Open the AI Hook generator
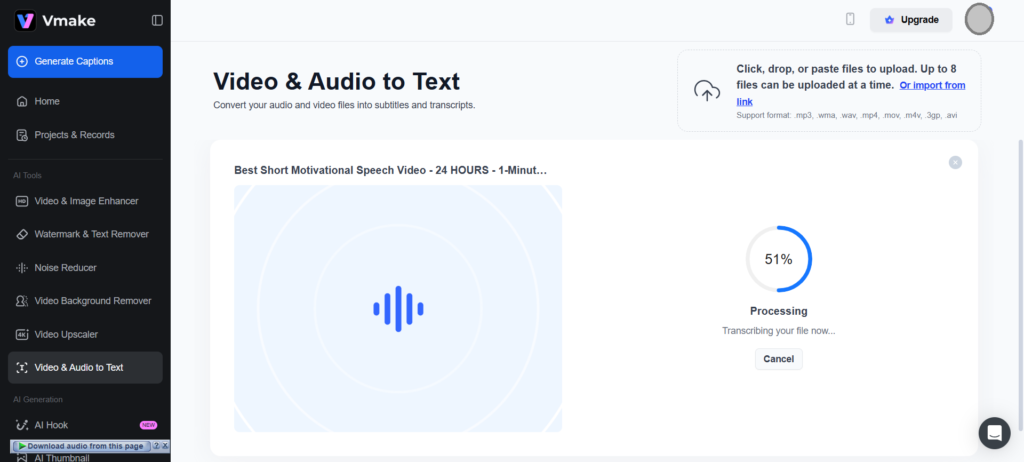 click(51, 425)
